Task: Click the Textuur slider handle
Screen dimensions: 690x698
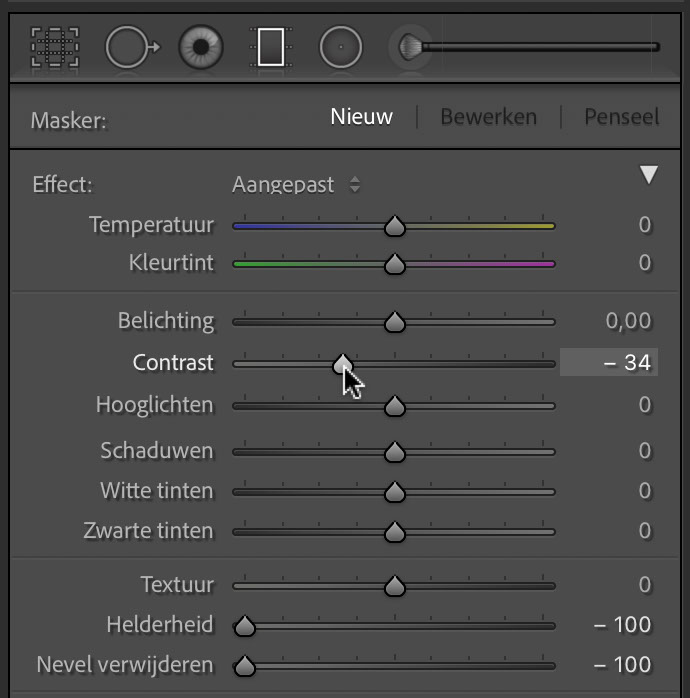Action: 394,585
